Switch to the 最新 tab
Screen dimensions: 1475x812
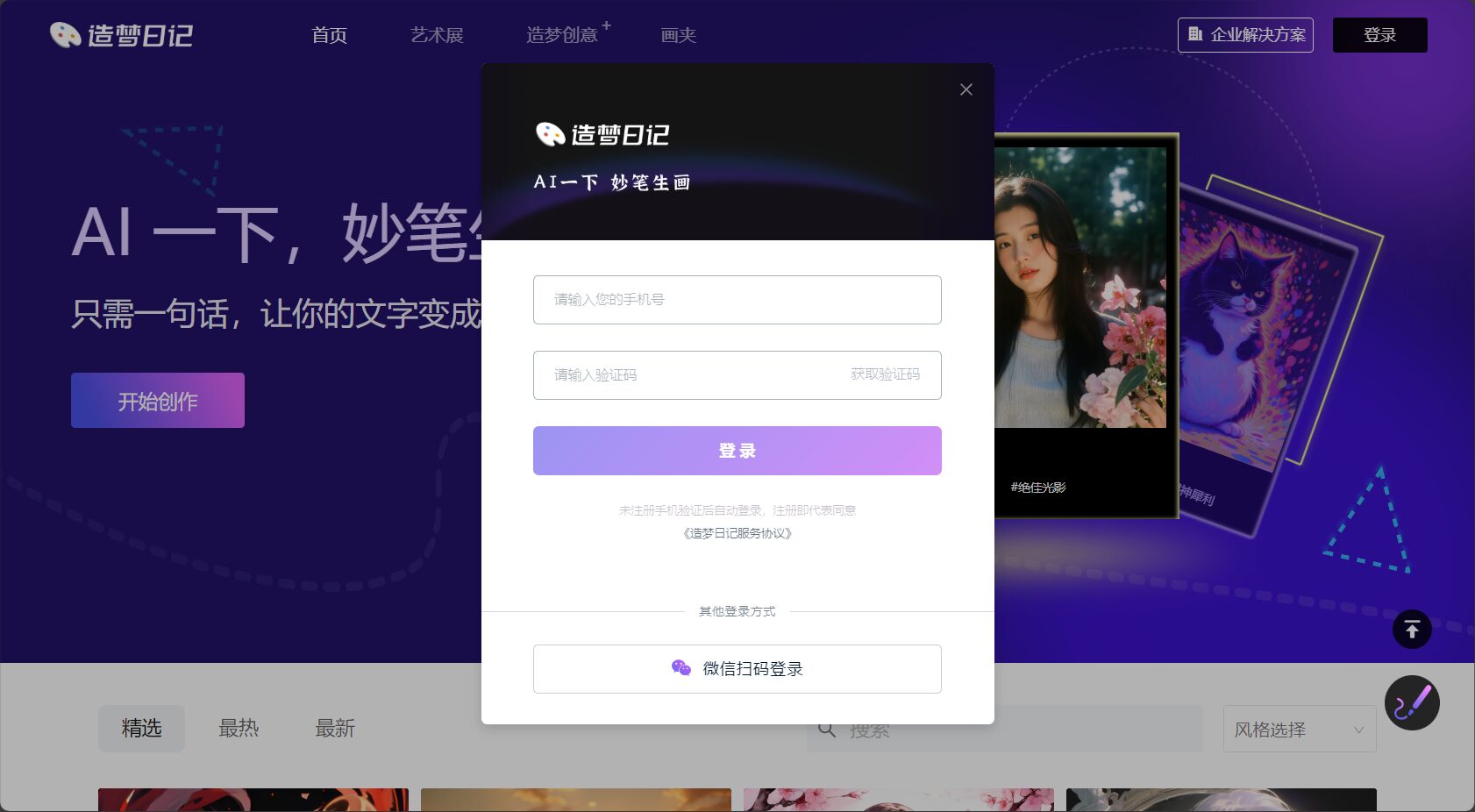(x=335, y=728)
